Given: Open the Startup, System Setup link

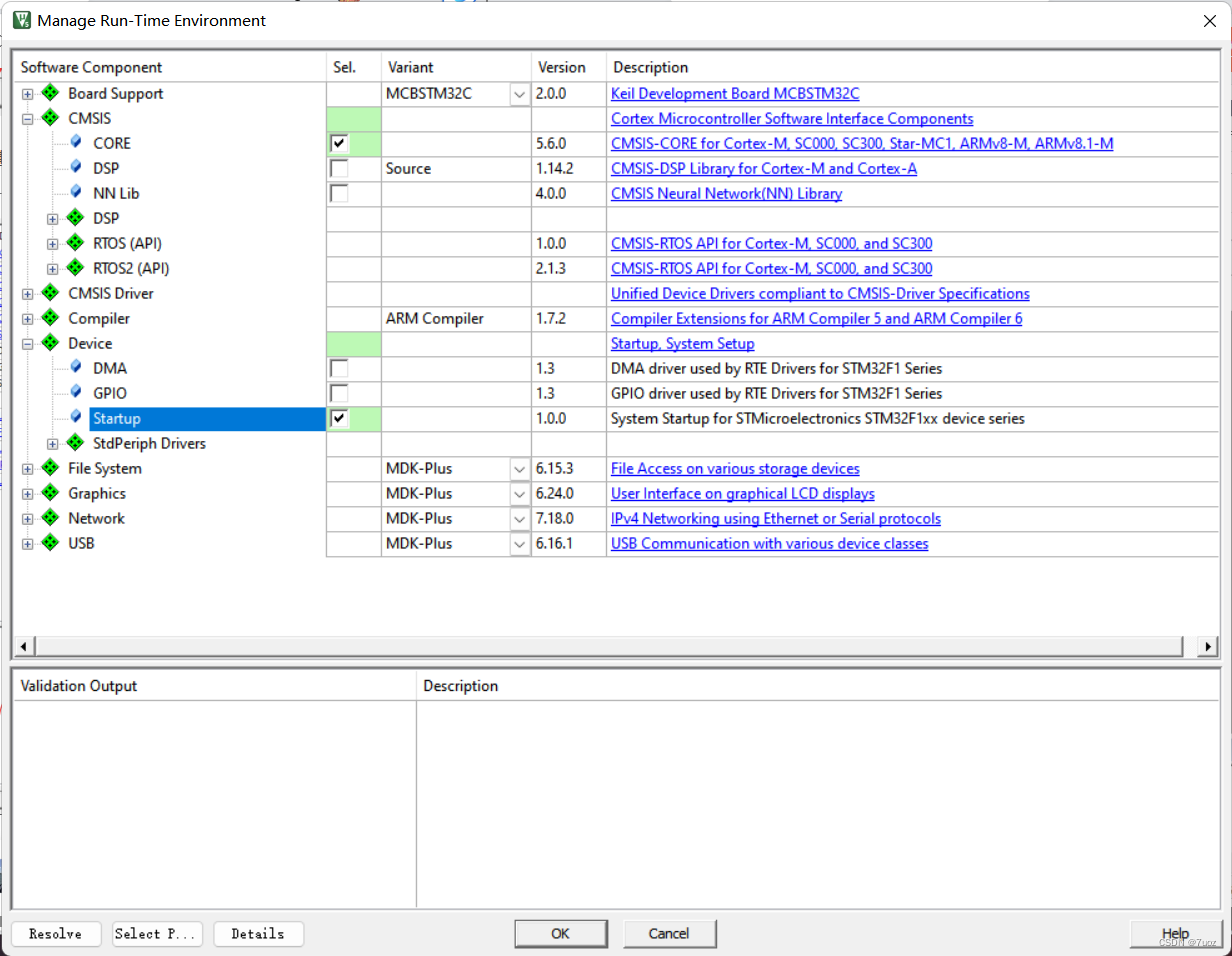Looking at the screenshot, I should [x=682, y=344].
